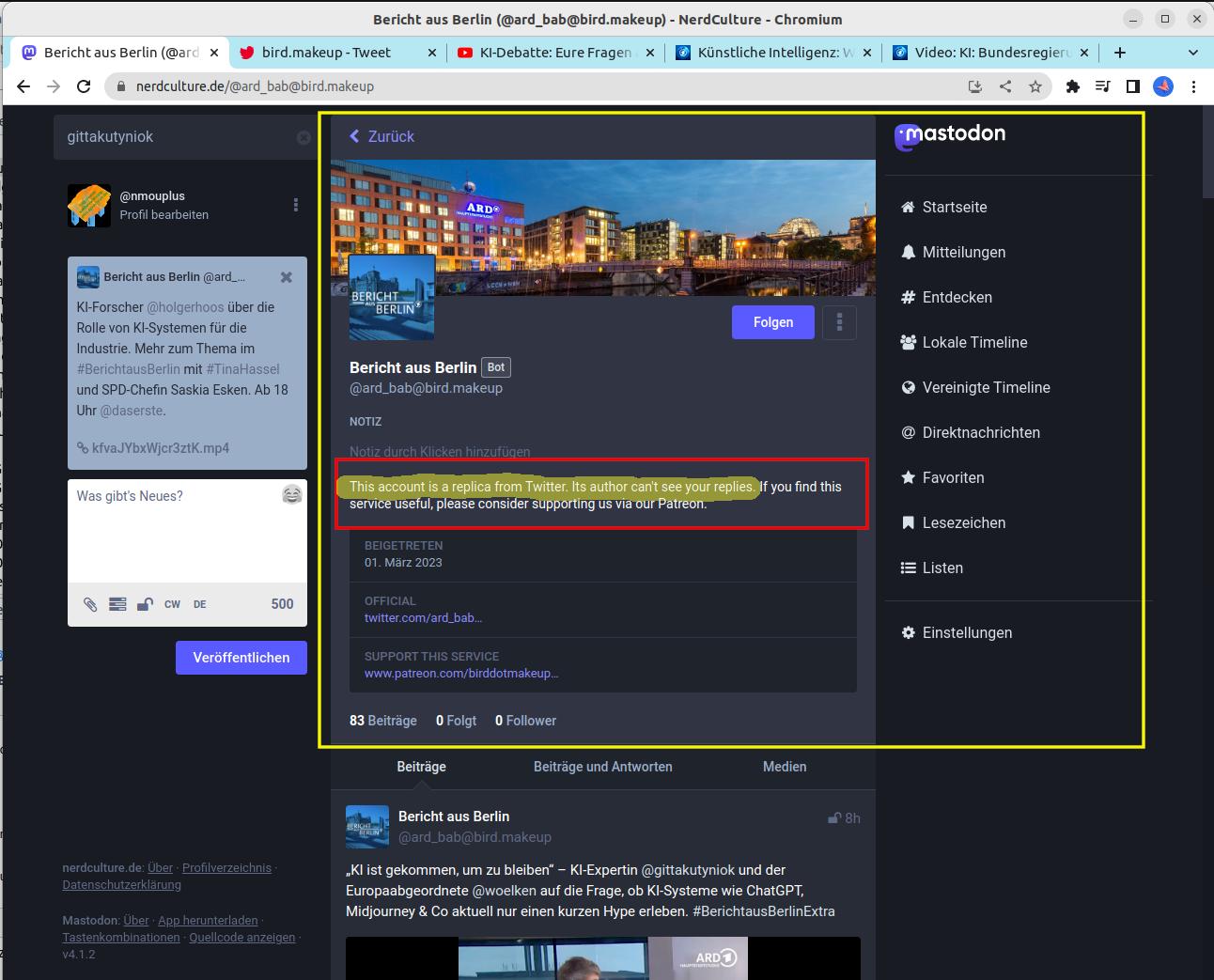1214x980 pixels.
Task: Show 0 Folgt following list
Action: pos(456,721)
